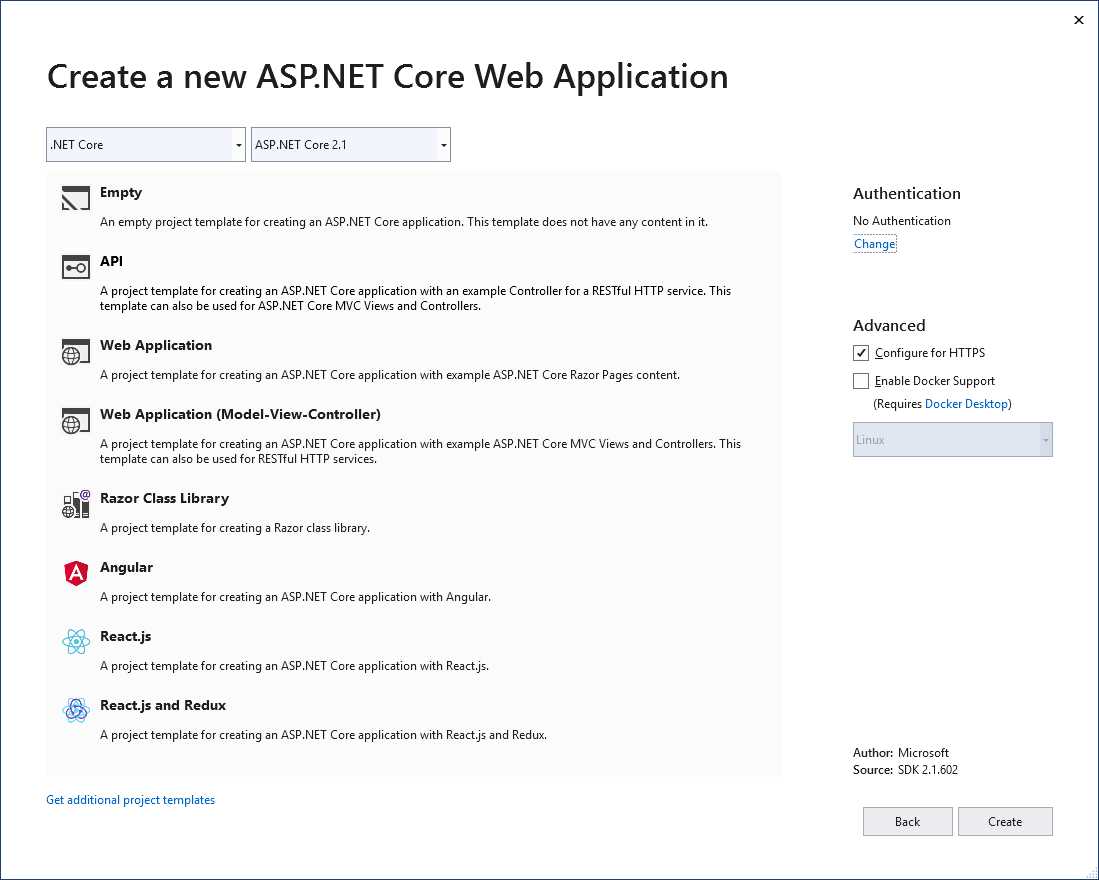The width and height of the screenshot is (1099, 880).
Task: Click the Create button
Action: point(1005,821)
